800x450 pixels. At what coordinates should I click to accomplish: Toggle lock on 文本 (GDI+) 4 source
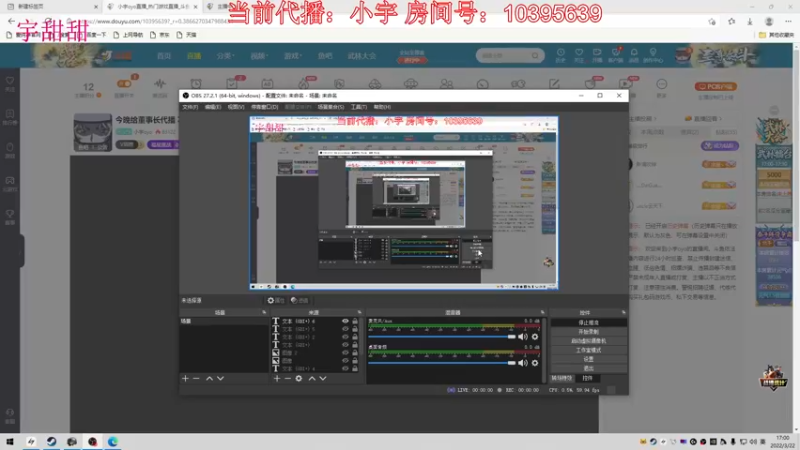click(x=355, y=368)
